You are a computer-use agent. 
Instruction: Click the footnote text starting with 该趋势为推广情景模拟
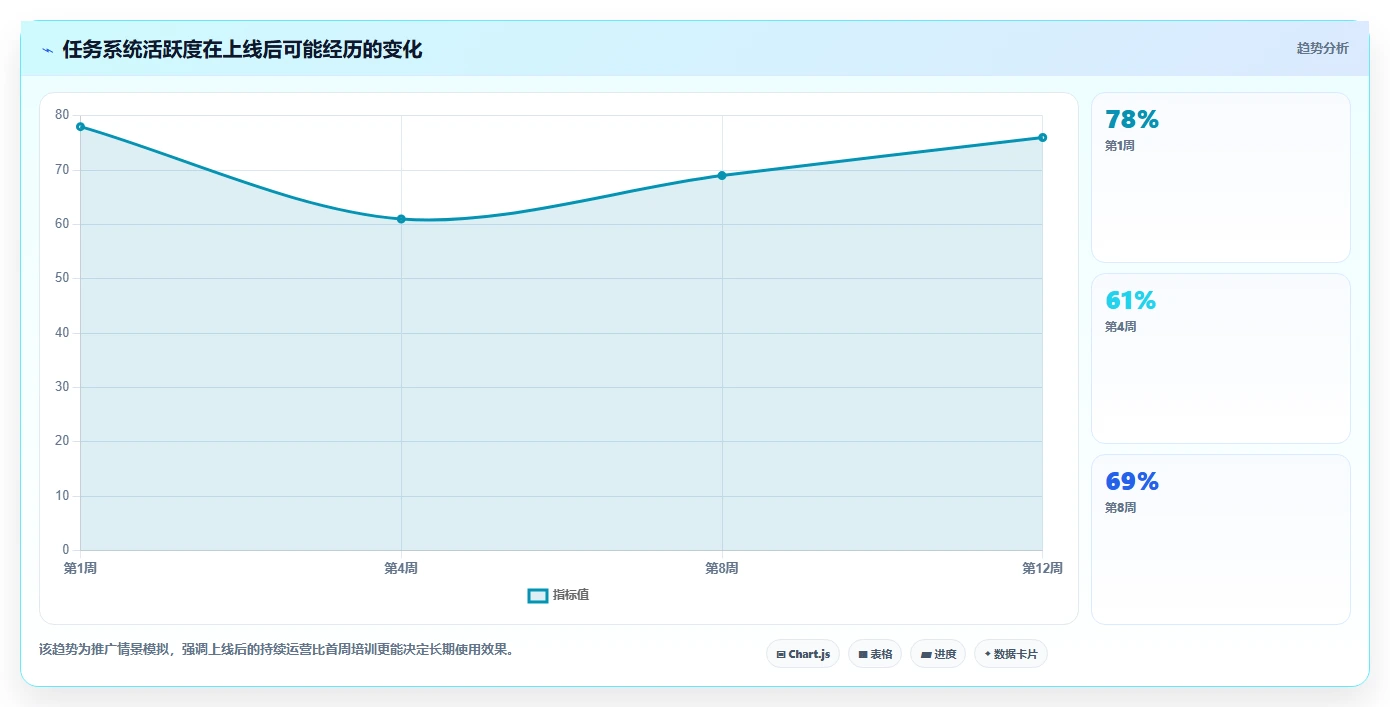278,650
